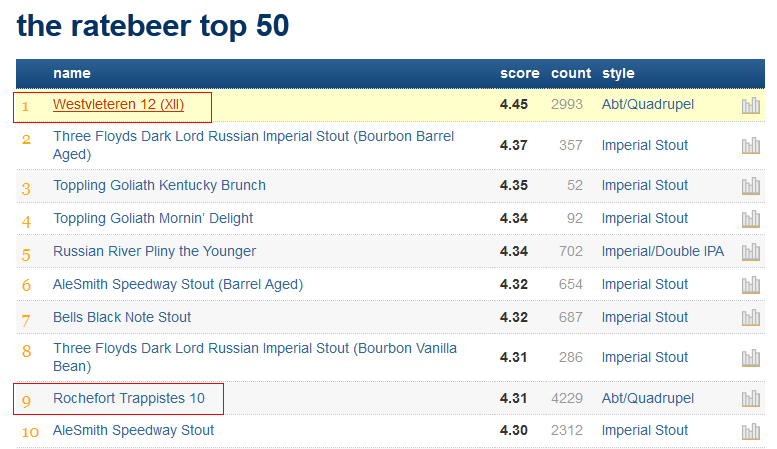Click the style column header

(x=618, y=74)
